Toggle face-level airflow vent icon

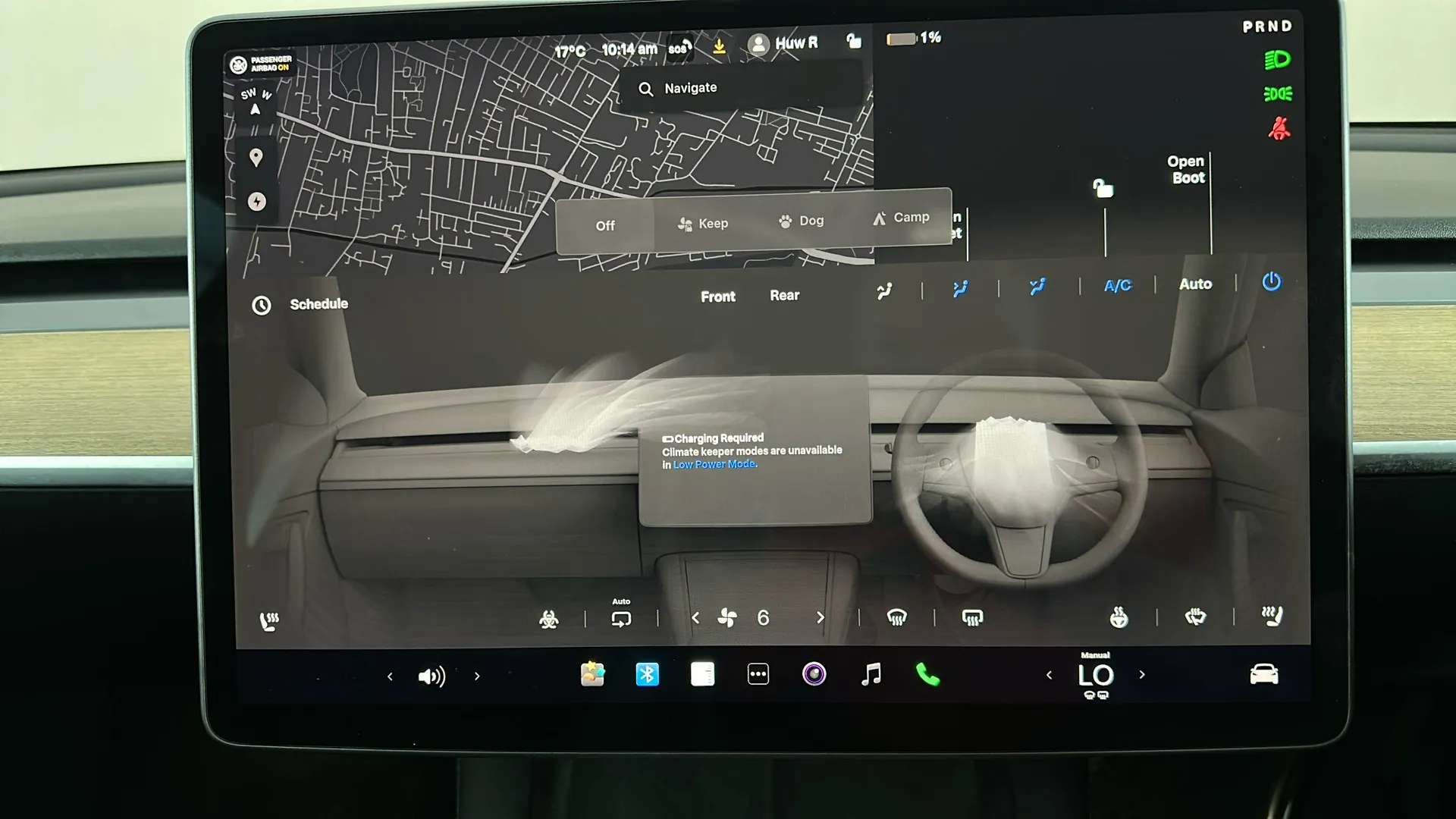[960, 289]
